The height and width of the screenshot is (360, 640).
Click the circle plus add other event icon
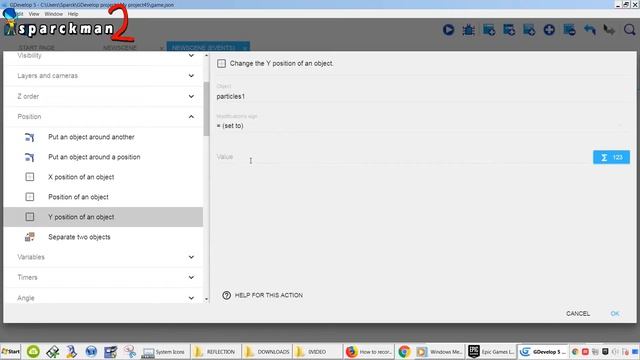coord(549,30)
